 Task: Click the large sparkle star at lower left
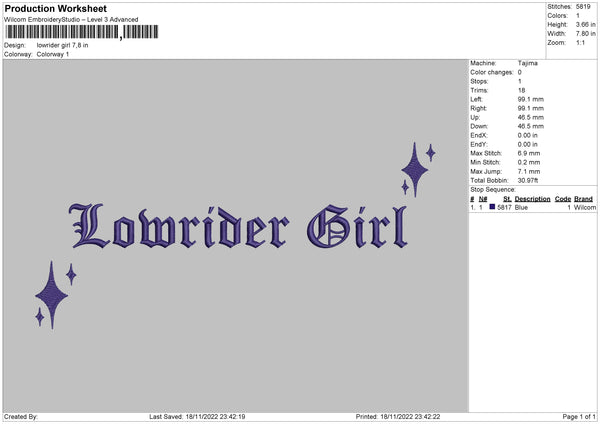coord(51,294)
